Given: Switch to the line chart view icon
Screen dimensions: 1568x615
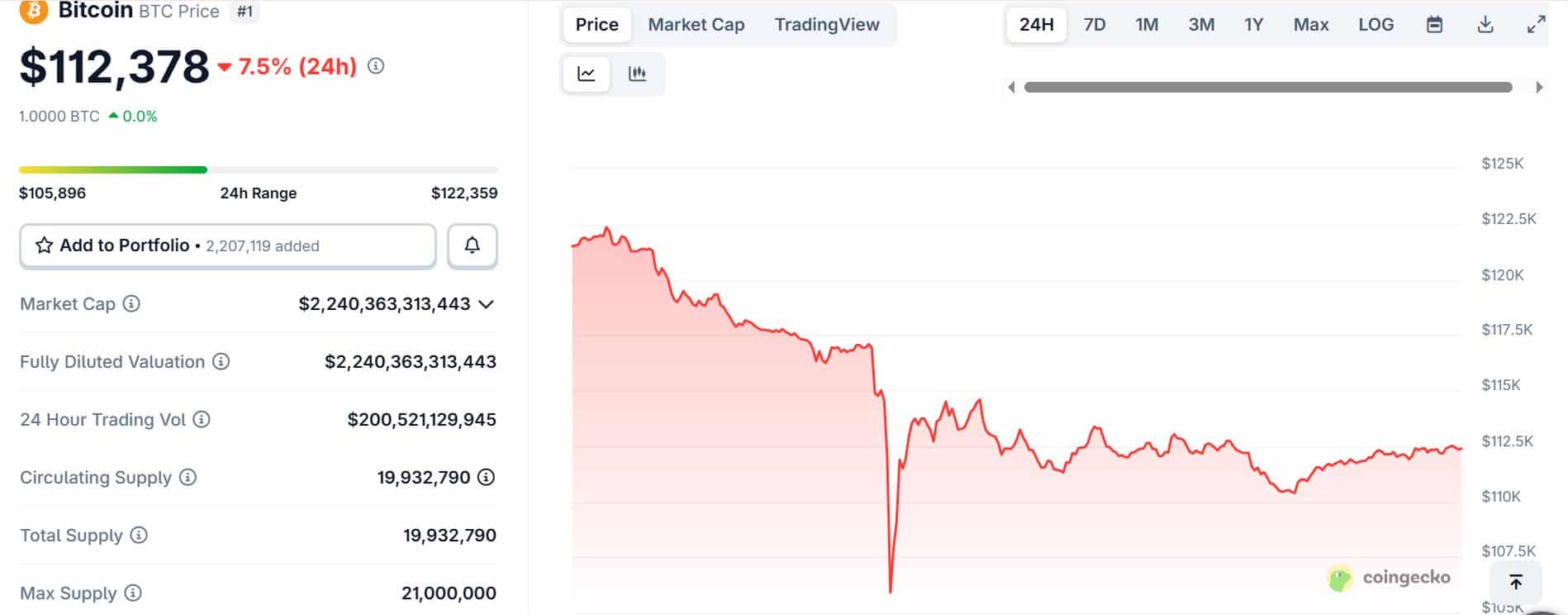Looking at the screenshot, I should point(587,74).
